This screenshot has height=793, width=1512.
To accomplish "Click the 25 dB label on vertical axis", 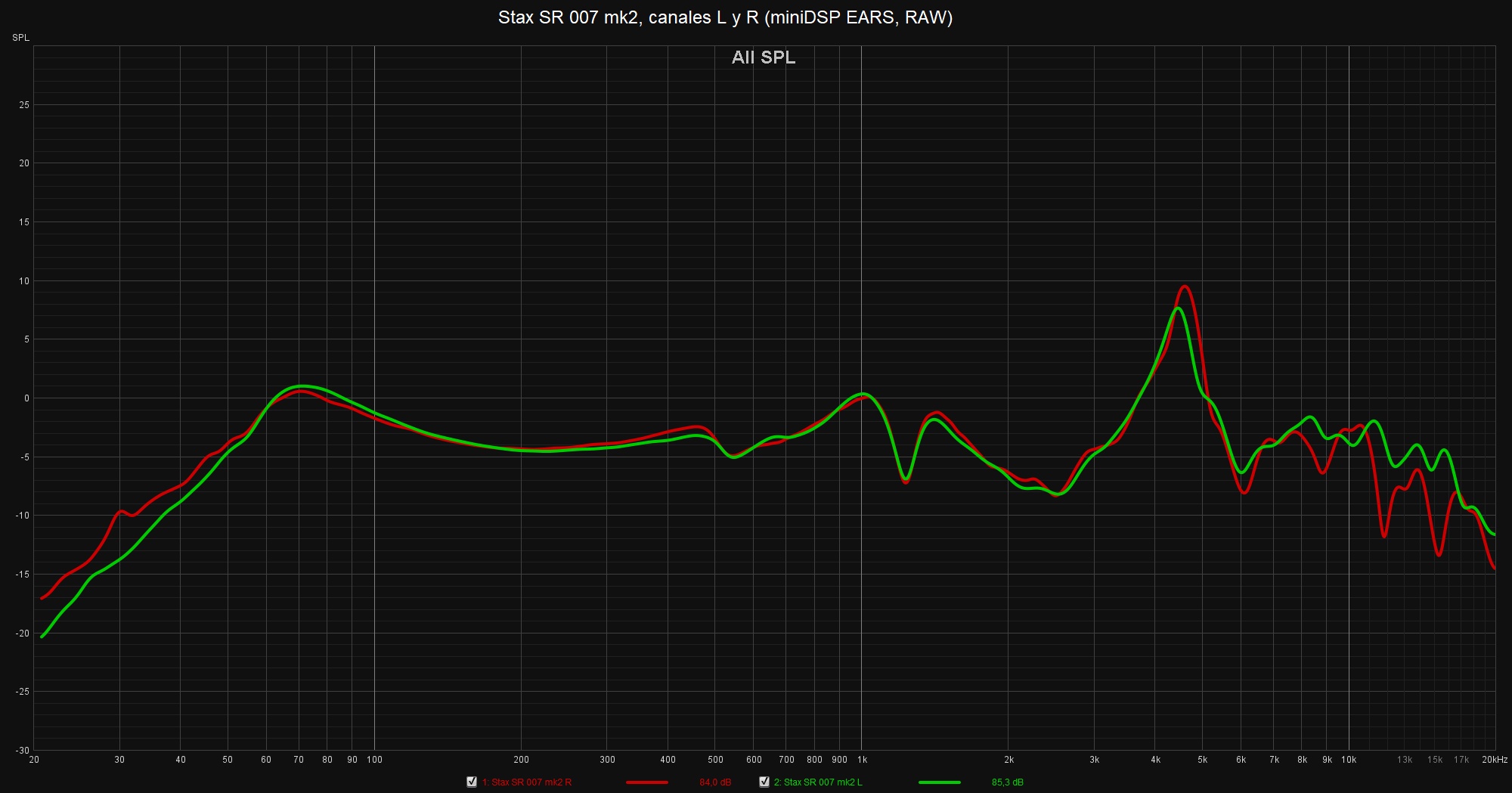I will [x=24, y=105].
